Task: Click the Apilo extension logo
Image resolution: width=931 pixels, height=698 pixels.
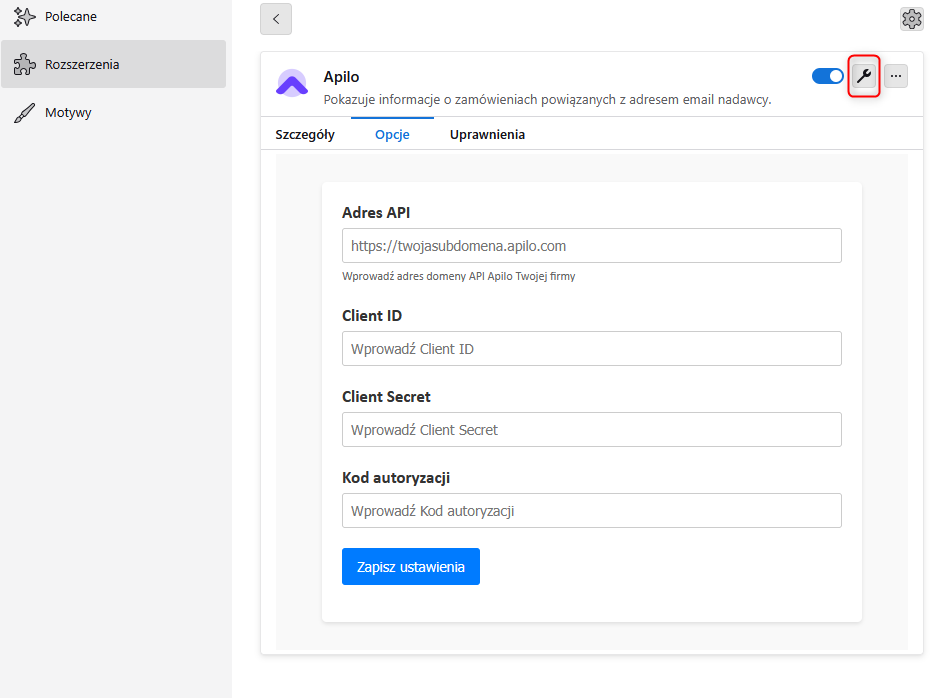Action: [292, 84]
